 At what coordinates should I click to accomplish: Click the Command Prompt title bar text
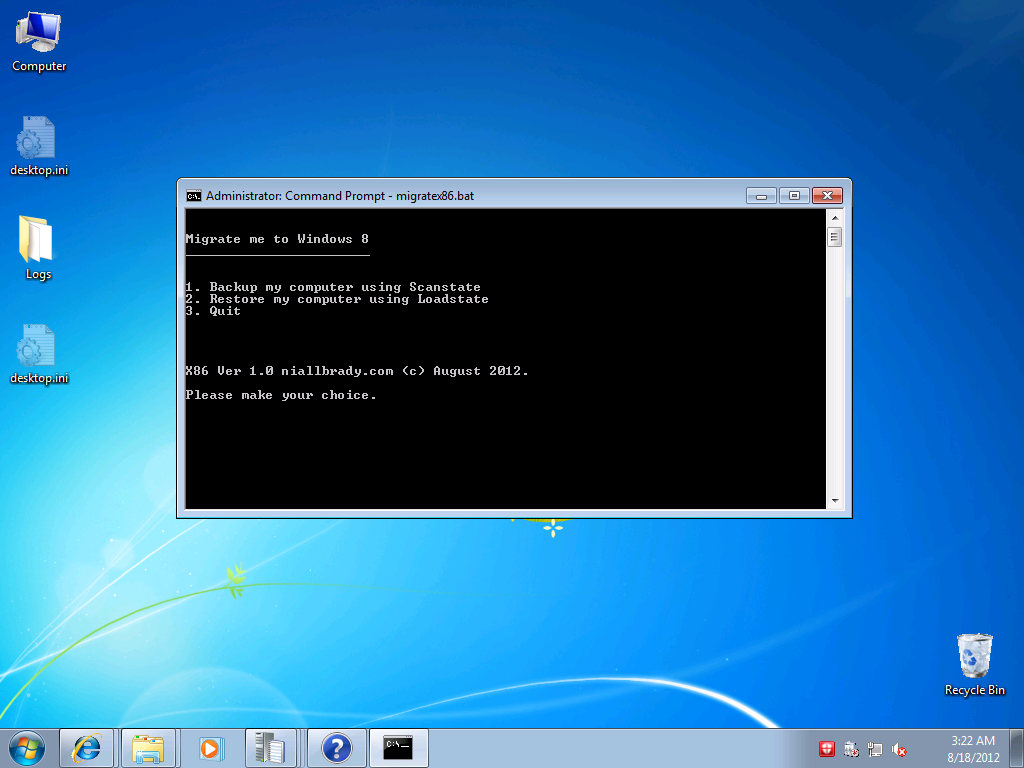(x=340, y=196)
